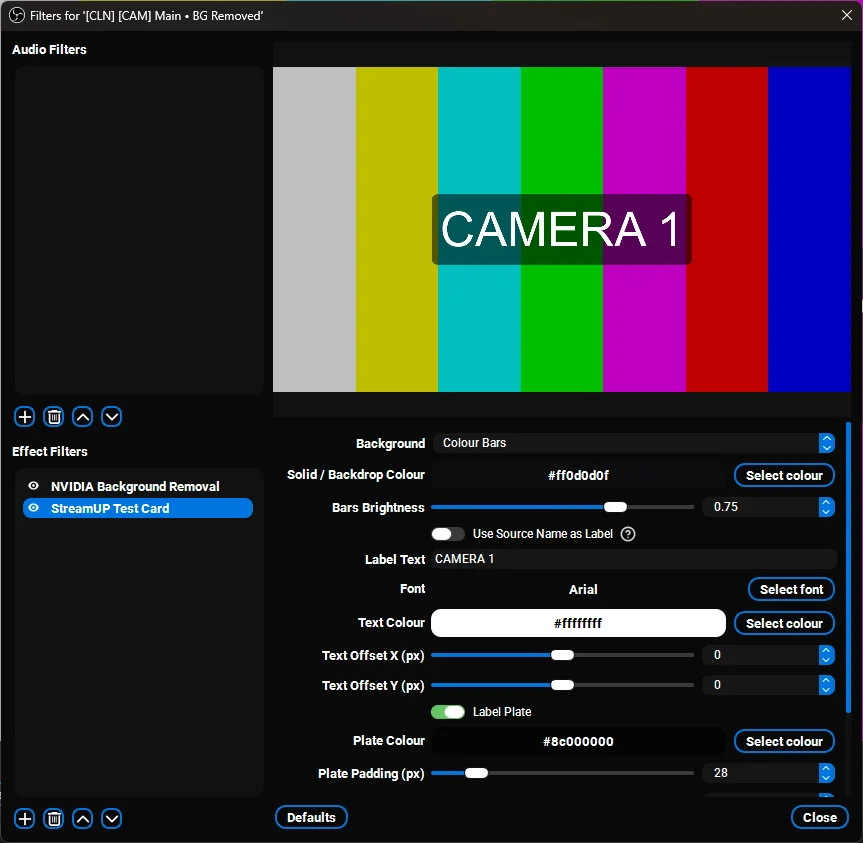Image resolution: width=863 pixels, height=843 pixels.
Task: Click Backdrop Colour swatch #ff0d0d0f
Action: [x=578, y=475]
